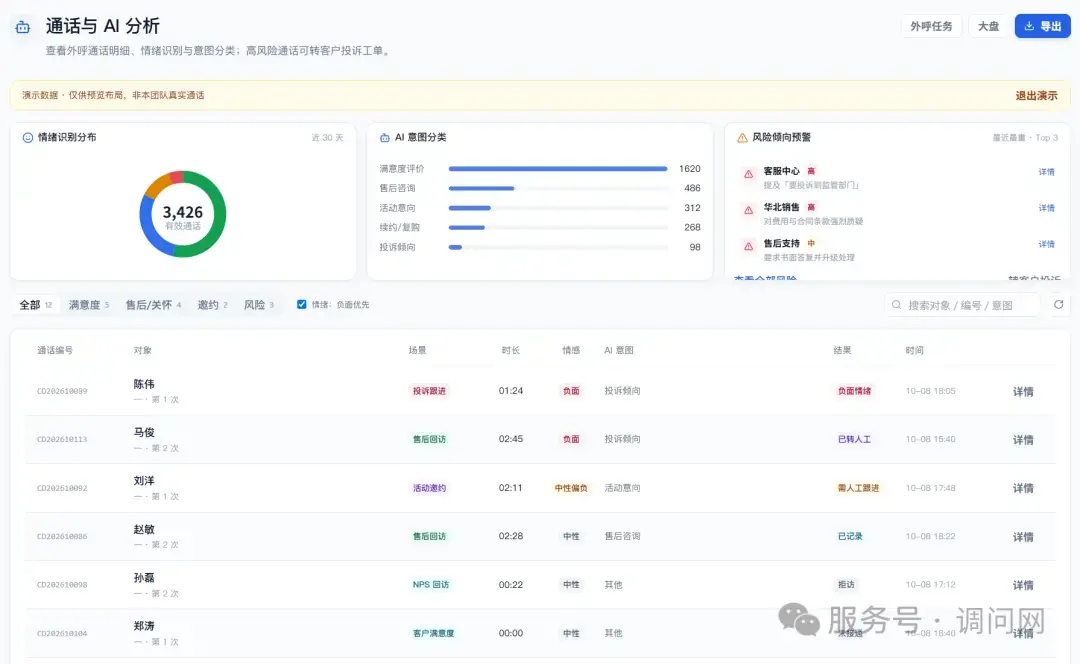This screenshot has width=1080, height=664.
Task: Click the name 郑涛 in the table
Action: click(144, 626)
